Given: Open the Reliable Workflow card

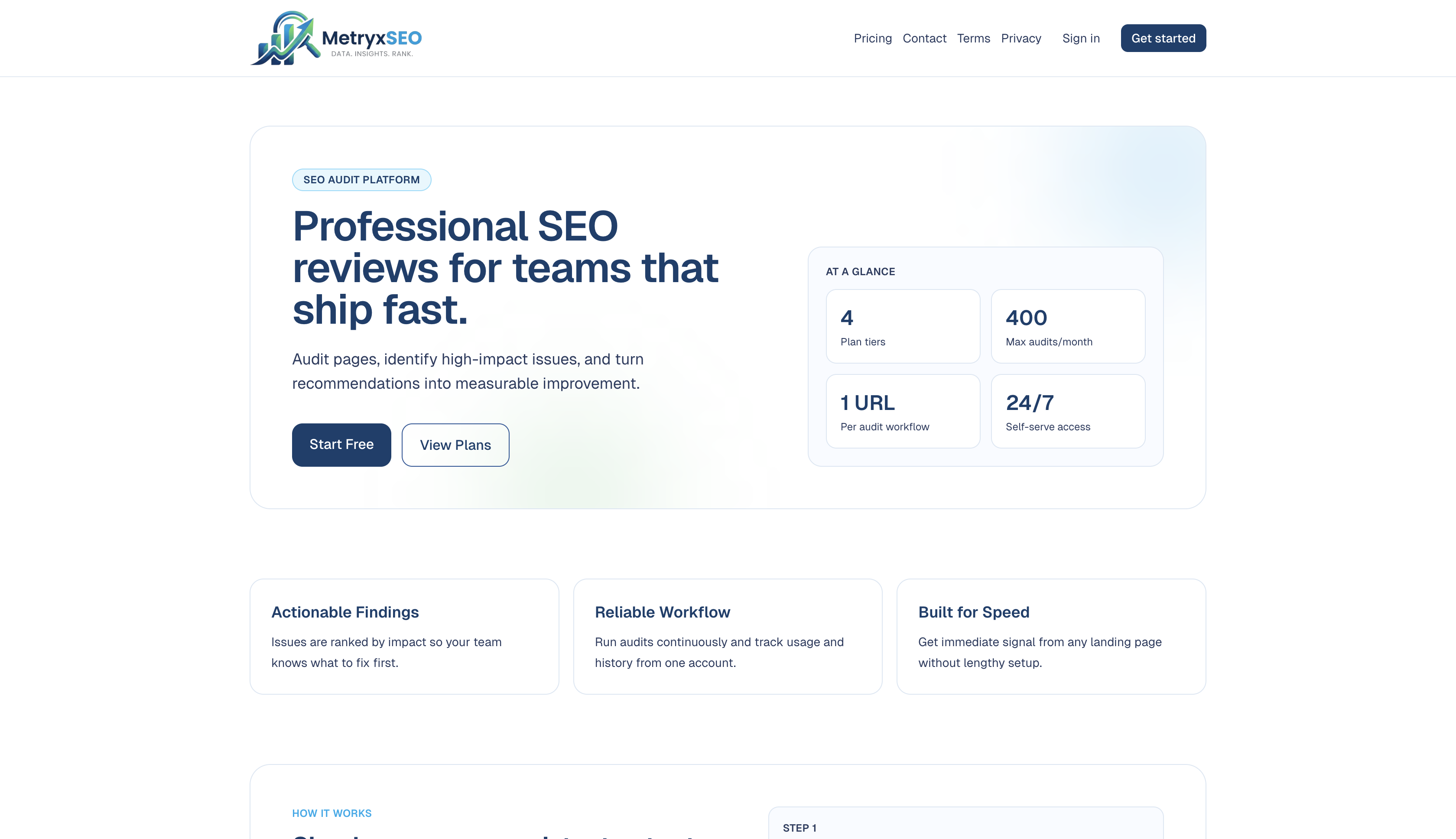Looking at the screenshot, I should (727, 636).
